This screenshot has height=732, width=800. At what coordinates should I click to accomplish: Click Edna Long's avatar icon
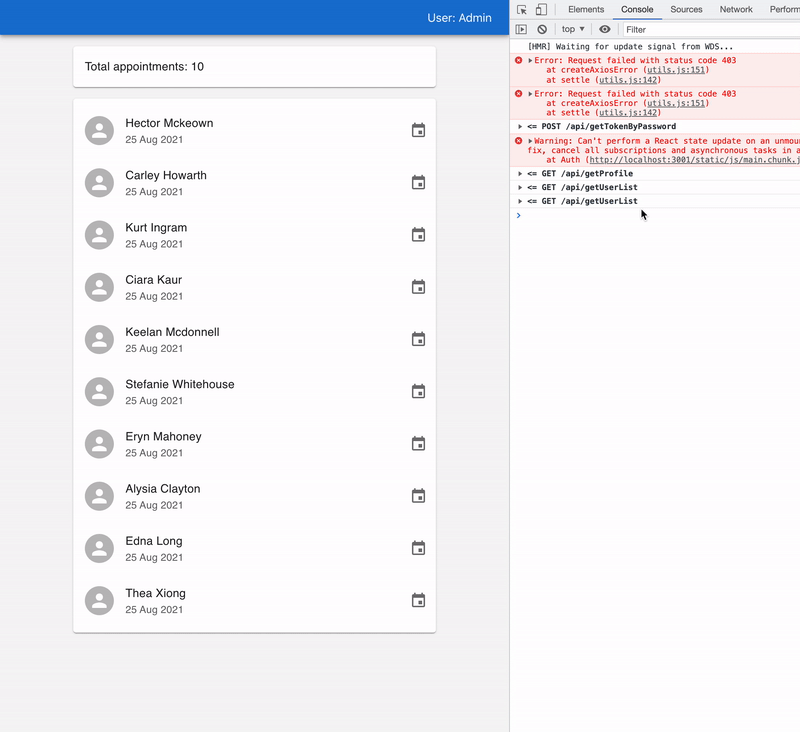coord(99,548)
